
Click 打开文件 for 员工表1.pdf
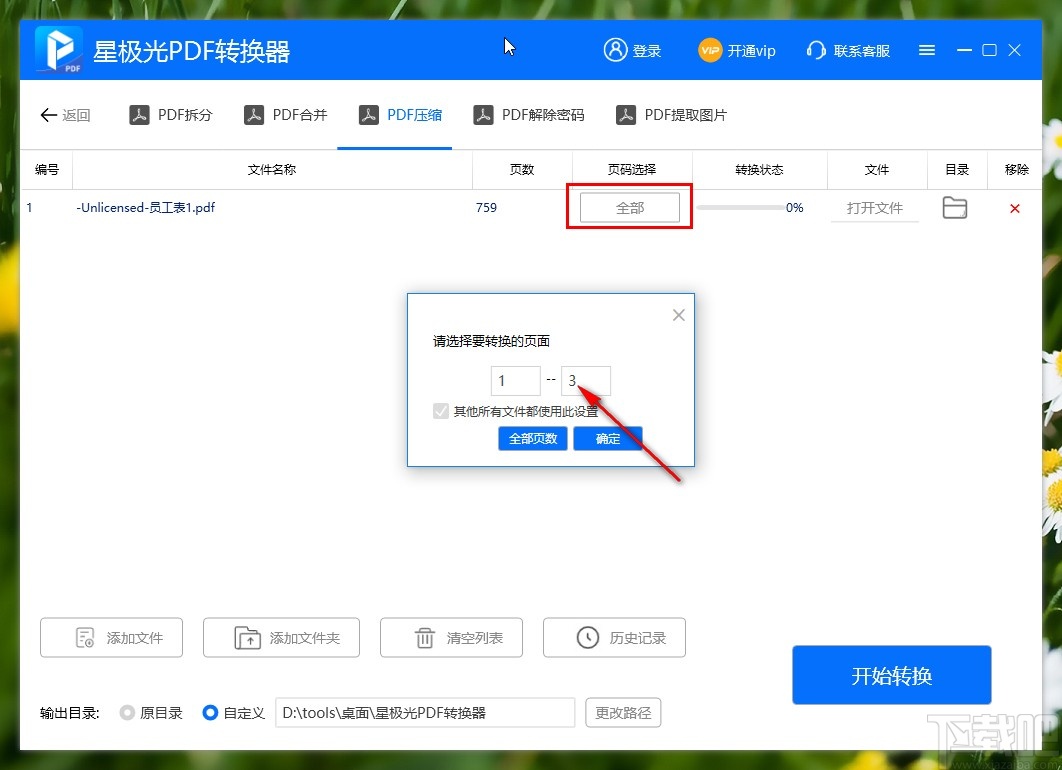[874, 208]
